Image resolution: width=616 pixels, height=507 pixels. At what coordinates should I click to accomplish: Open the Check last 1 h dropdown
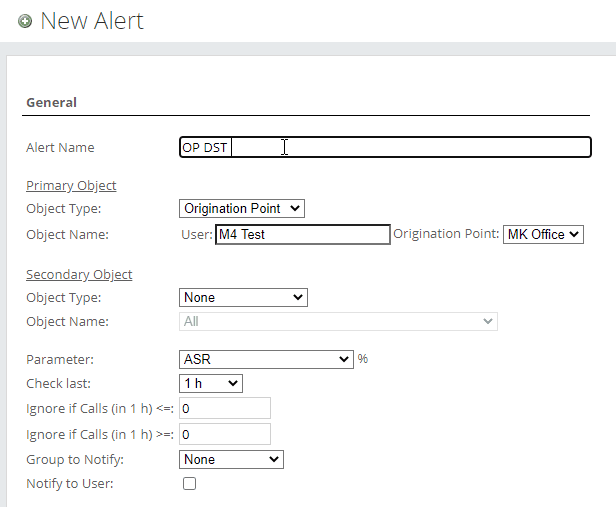[211, 383]
